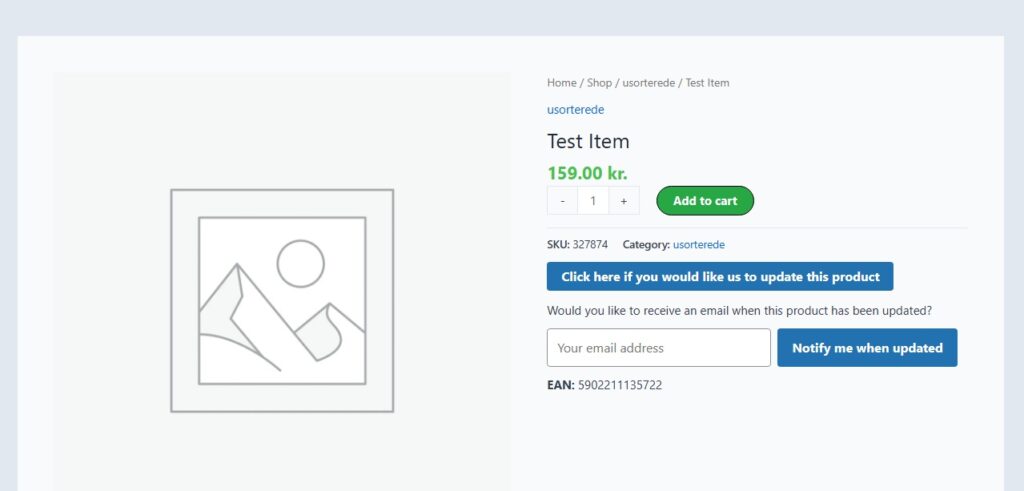
Task: Click Notify me when updated
Action: tap(867, 347)
